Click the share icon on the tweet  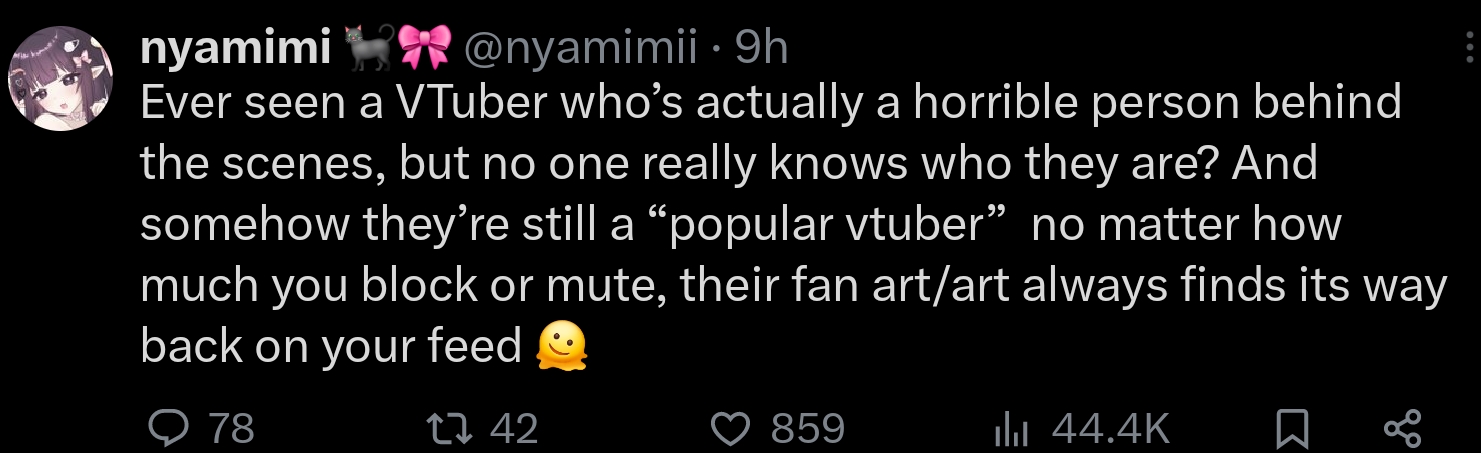(x=1401, y=430)
